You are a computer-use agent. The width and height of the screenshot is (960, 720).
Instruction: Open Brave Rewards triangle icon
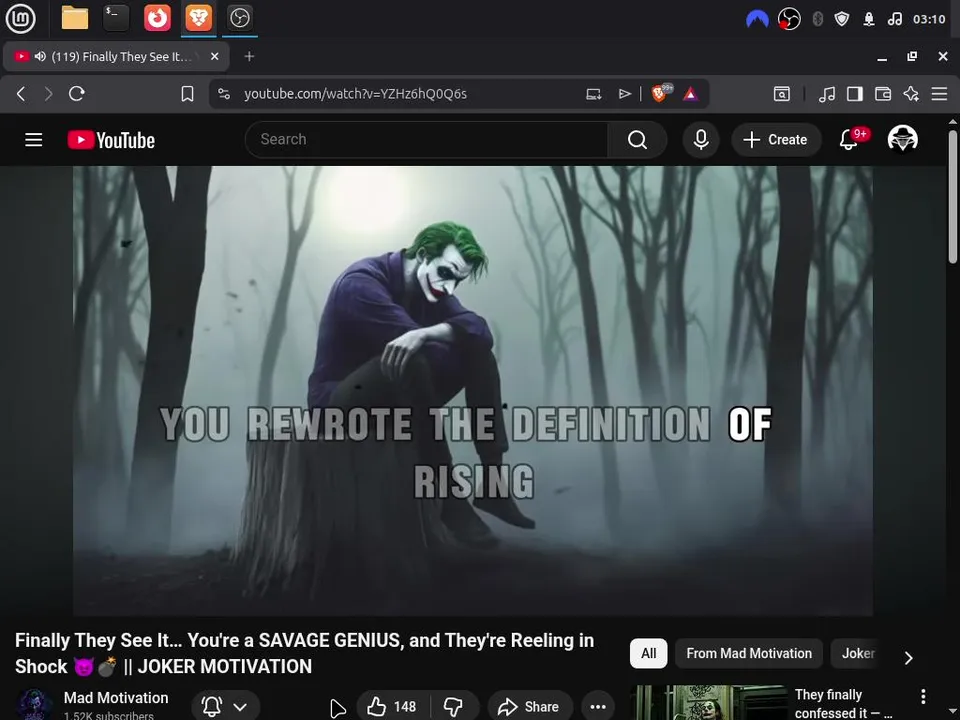[690, 94]
